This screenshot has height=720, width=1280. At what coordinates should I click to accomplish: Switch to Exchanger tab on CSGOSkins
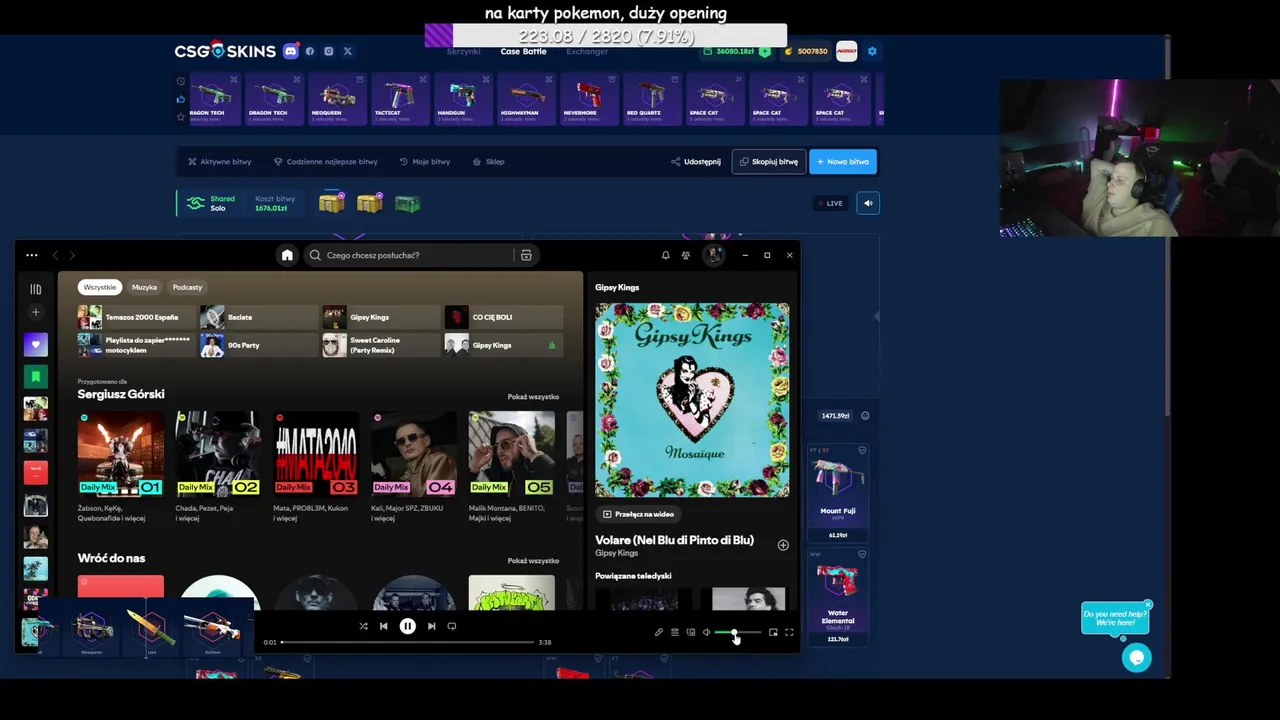(x=587, y=51)
